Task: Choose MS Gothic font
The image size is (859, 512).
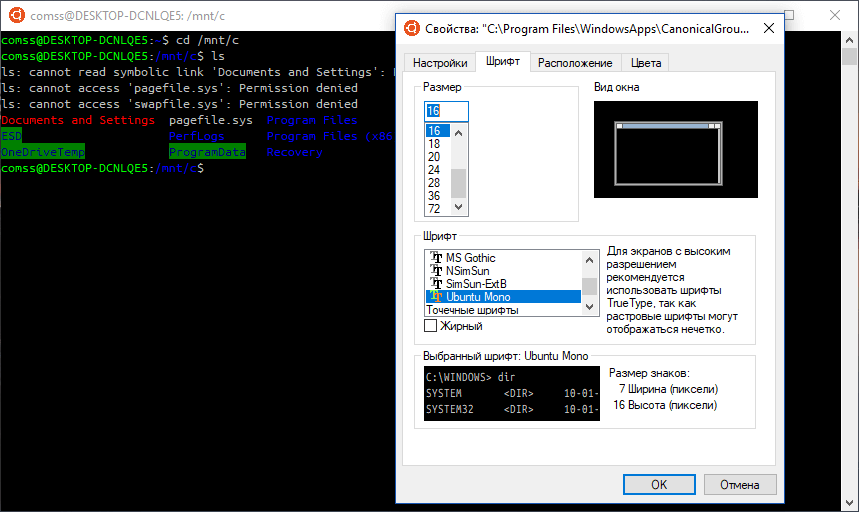Action: 503,257
